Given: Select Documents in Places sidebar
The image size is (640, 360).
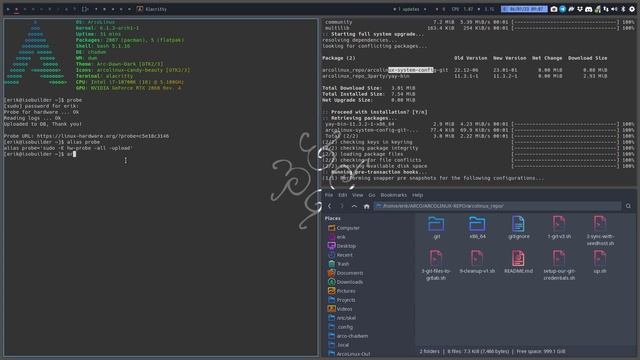Looking at the screenshot, I should [345, 273].
